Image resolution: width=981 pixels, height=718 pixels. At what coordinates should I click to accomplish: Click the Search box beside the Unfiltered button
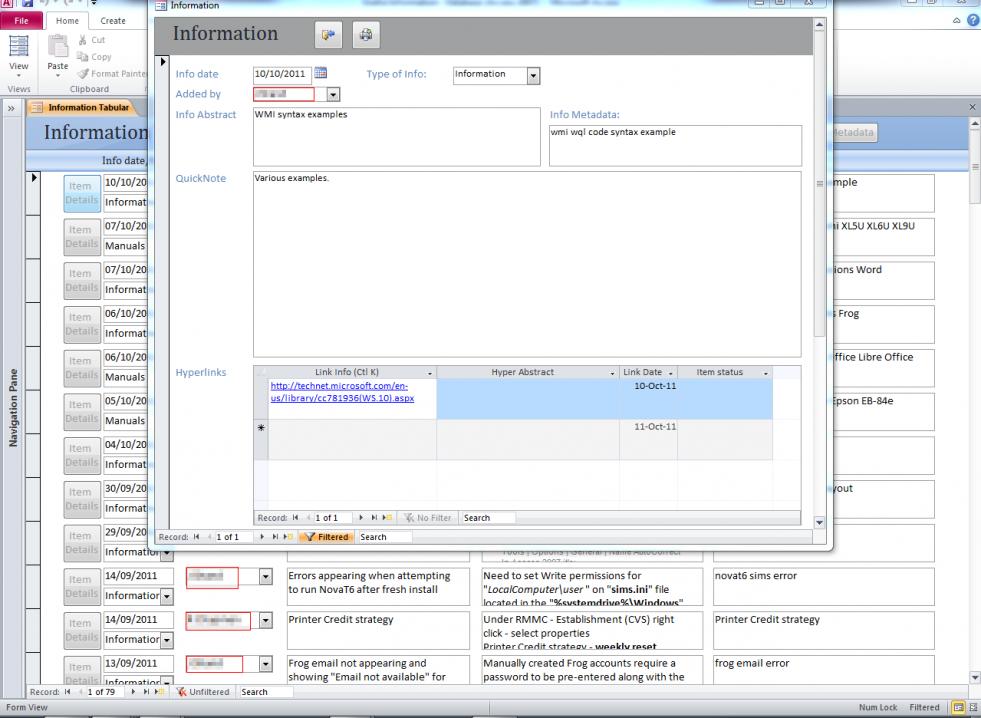pos(266,692)
